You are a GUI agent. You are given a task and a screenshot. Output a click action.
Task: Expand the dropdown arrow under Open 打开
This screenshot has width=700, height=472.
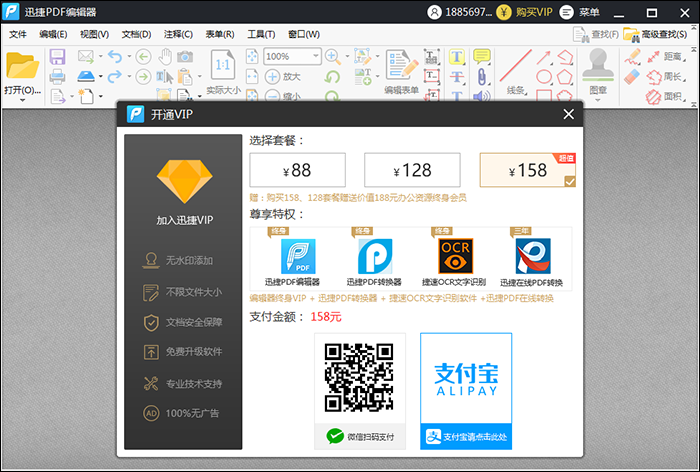[22, 100]
